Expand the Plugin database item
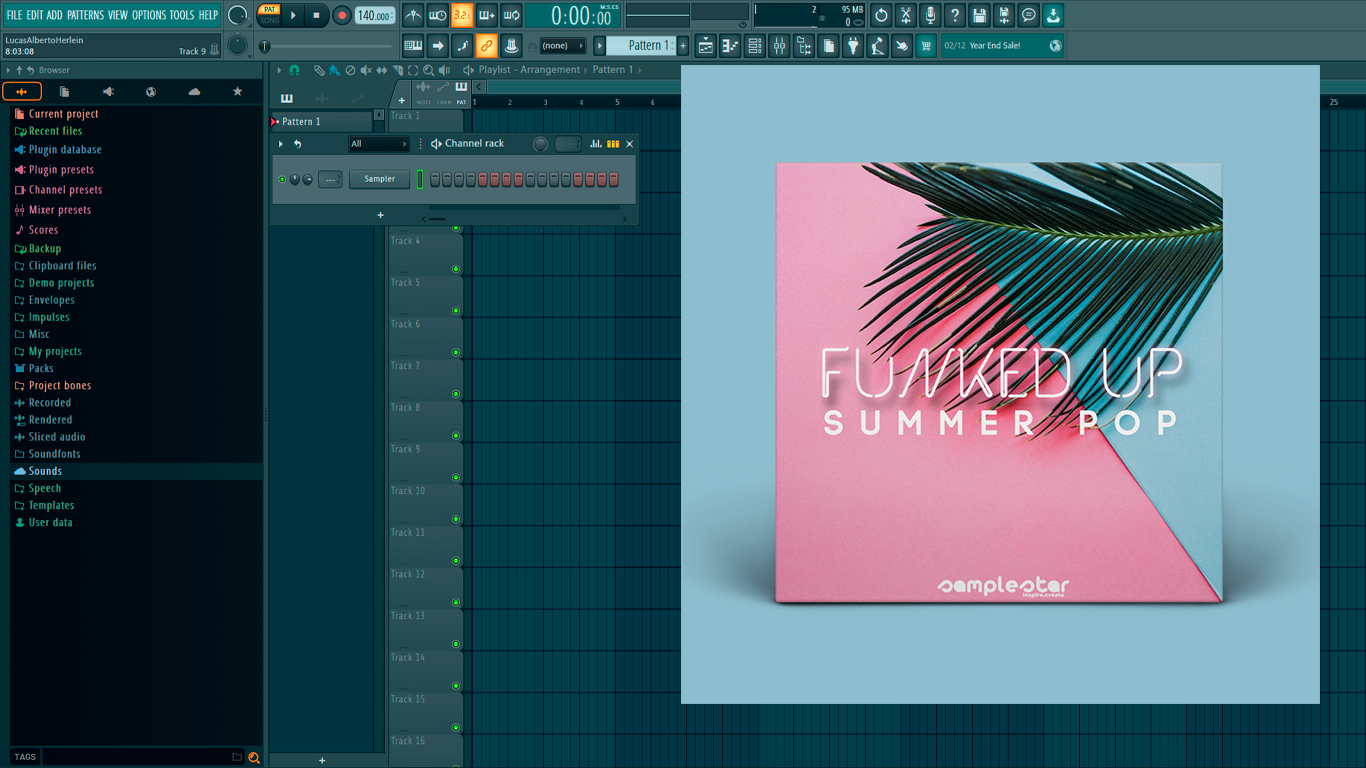1366x768 pixels. (x=65, y=150)
